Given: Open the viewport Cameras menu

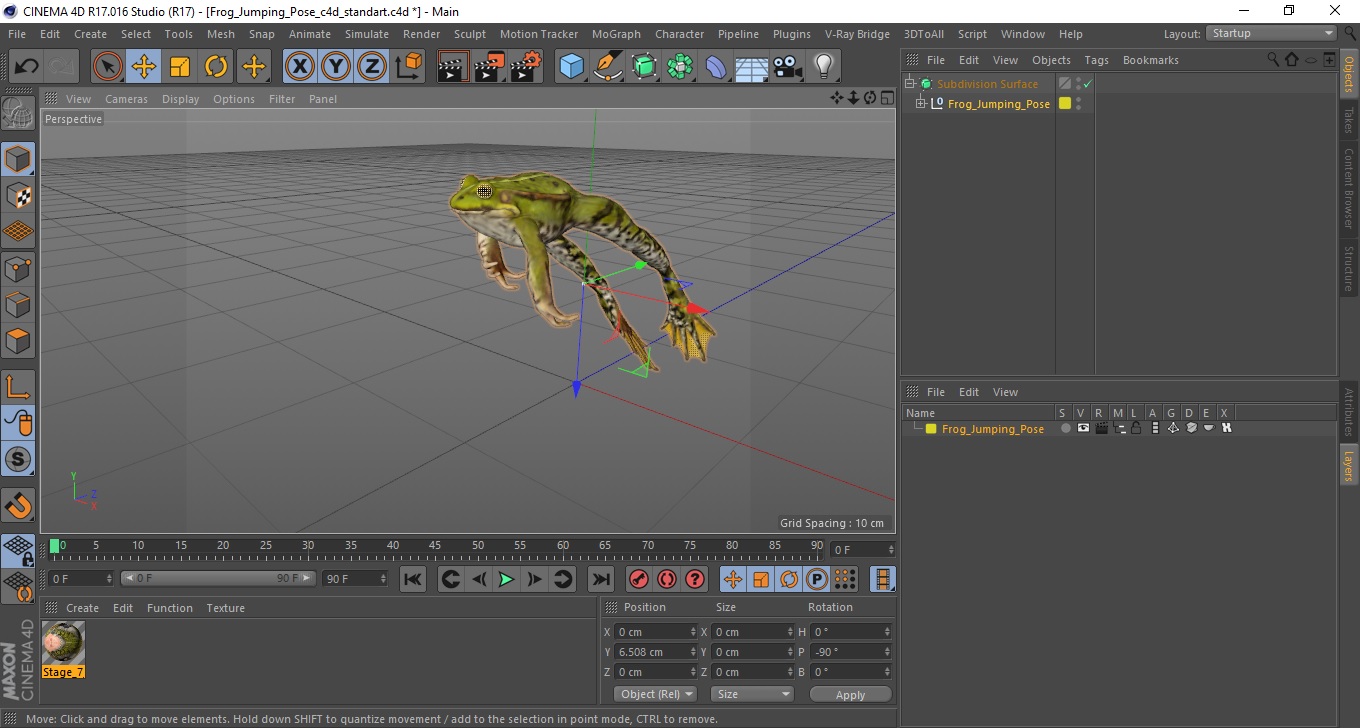Looking at the screenshot, I should (126, 99).
